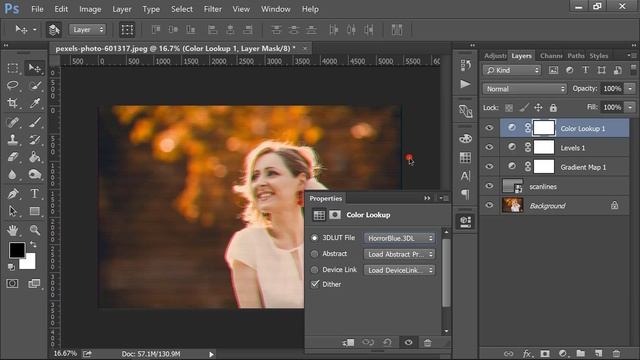The height and width of the screenshot is (360, 640).
Task: Select the 3DLUT File radio button
Action: [314, 238]
